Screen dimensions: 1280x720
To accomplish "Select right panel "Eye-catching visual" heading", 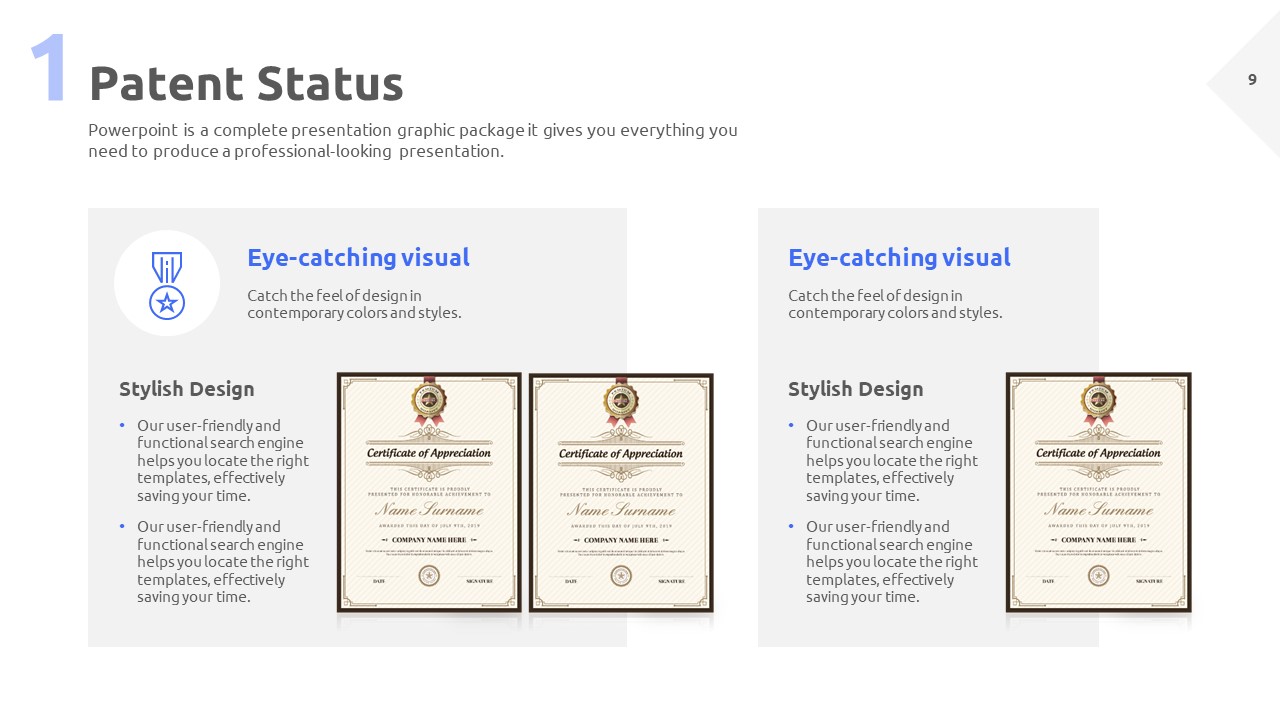I will point(899,258).
